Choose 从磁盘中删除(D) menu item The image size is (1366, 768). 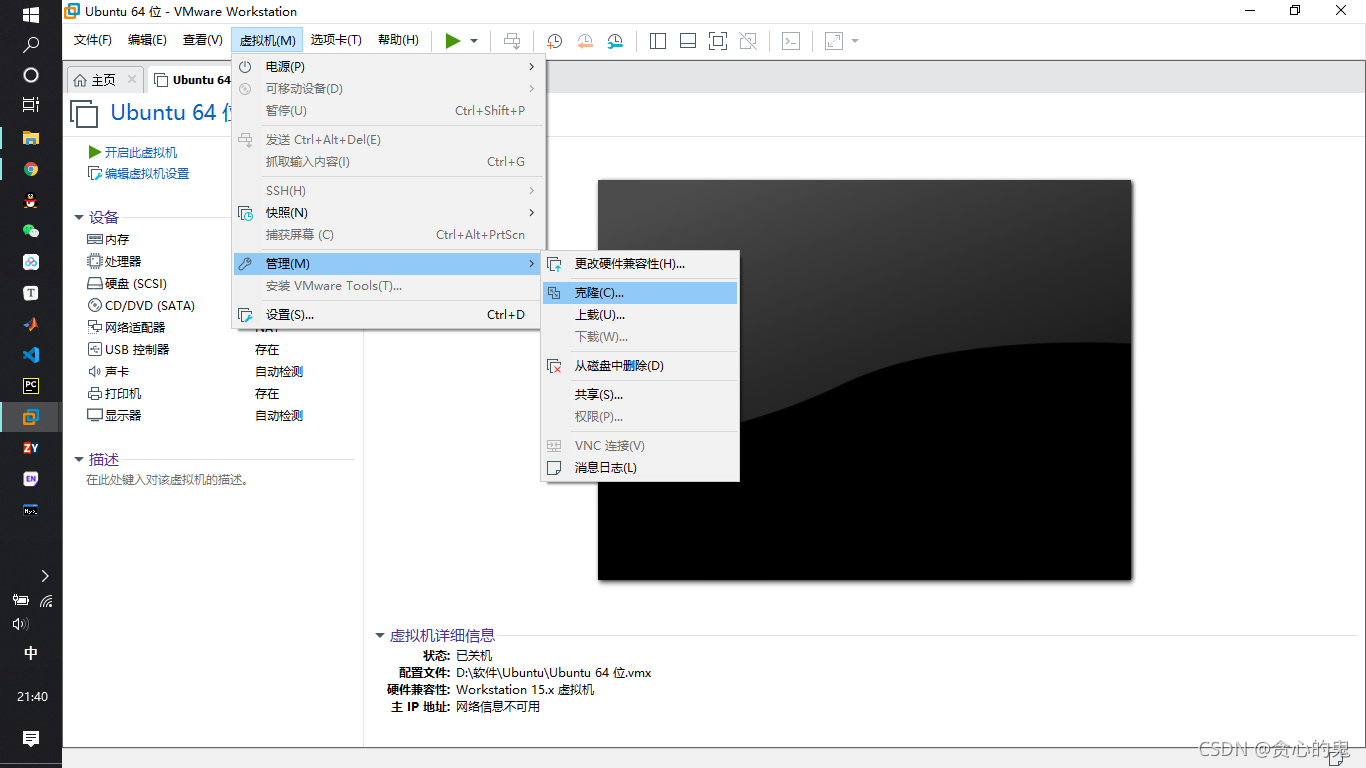click(x=640, y=366)
